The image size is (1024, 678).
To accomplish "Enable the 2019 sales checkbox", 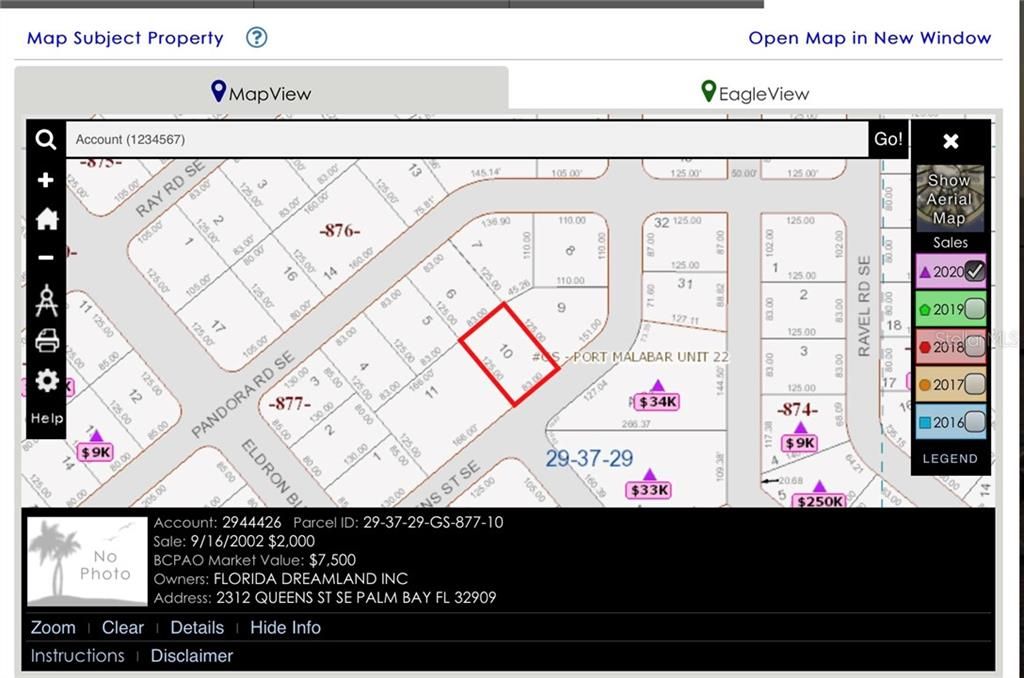I will [x=975, y=309].
